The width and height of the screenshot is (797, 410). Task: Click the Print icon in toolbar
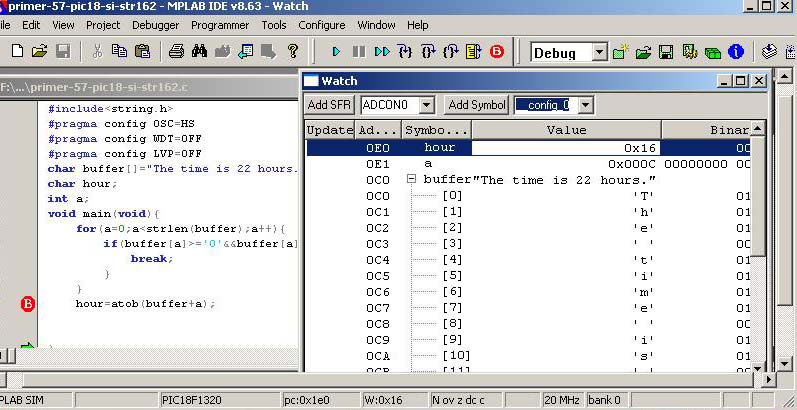pos(176,51)
